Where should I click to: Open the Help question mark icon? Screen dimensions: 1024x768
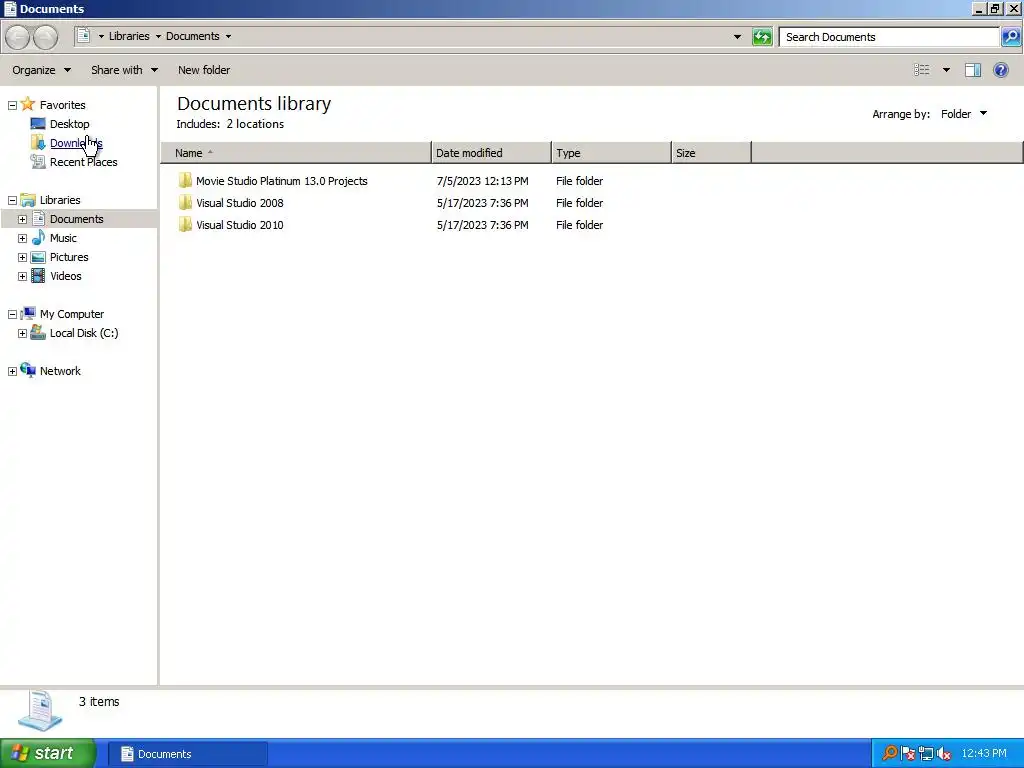pos(1000,70)
